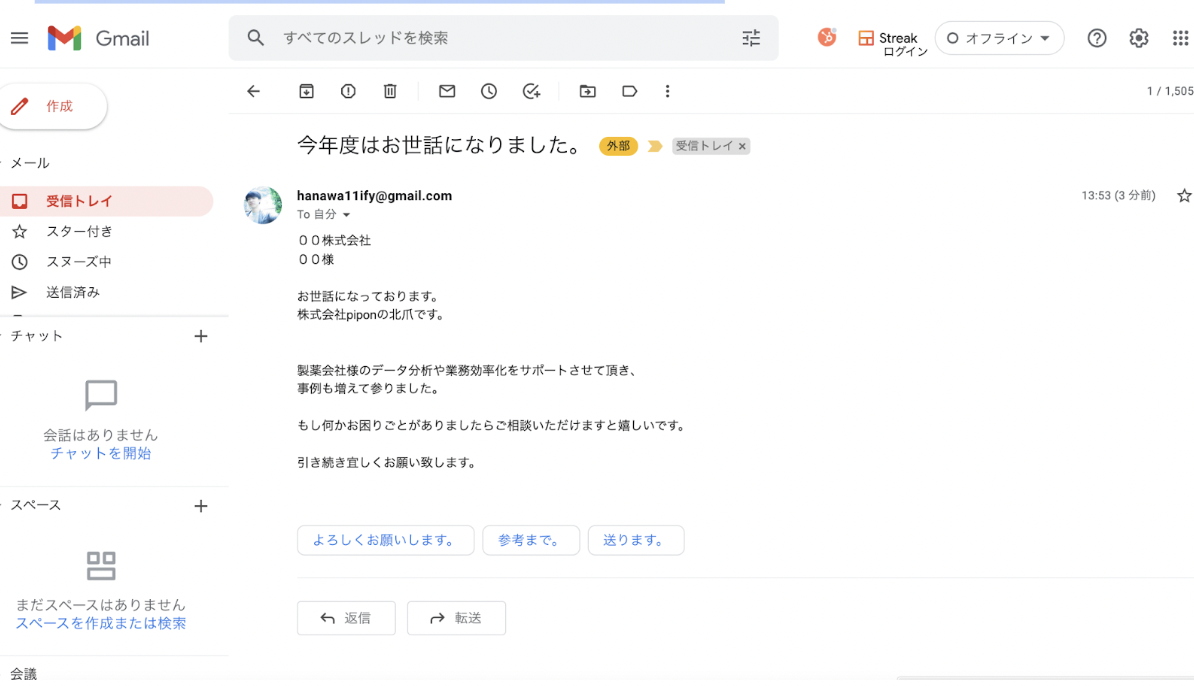This screenshot has height=686, width=1194.
Task: Mark the message as unread
Action: coord(447,91)
